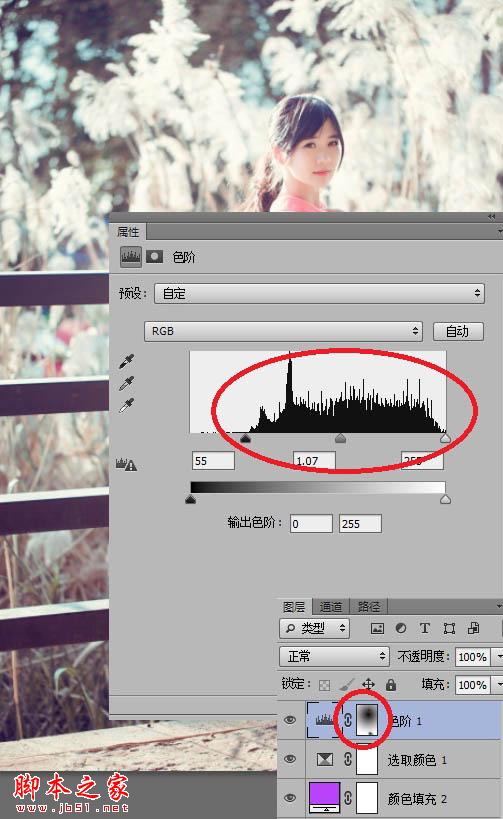503x819 pixels.
Task: Switch to the 属性 tab
Action: (x=128, y=231)
